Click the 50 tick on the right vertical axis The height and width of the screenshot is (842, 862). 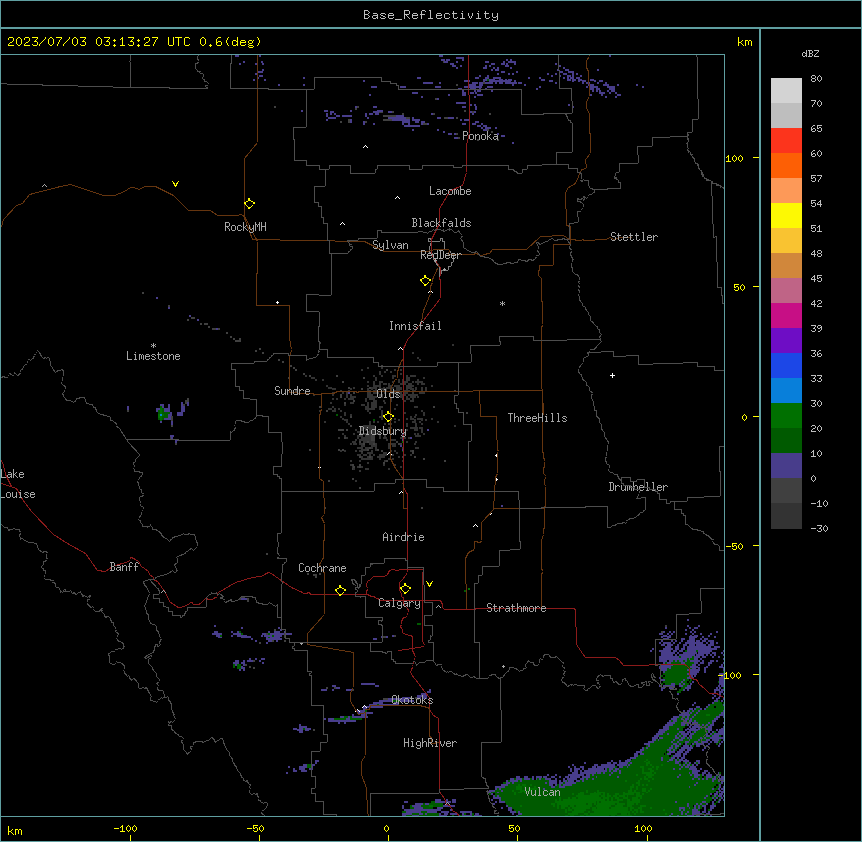[x=739, y=287]
